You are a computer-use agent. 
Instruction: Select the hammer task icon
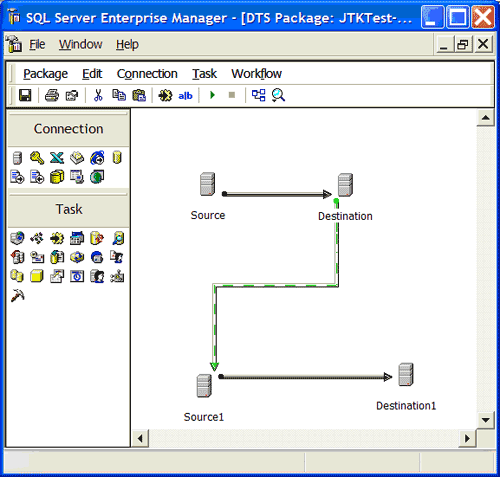point(17,296)
